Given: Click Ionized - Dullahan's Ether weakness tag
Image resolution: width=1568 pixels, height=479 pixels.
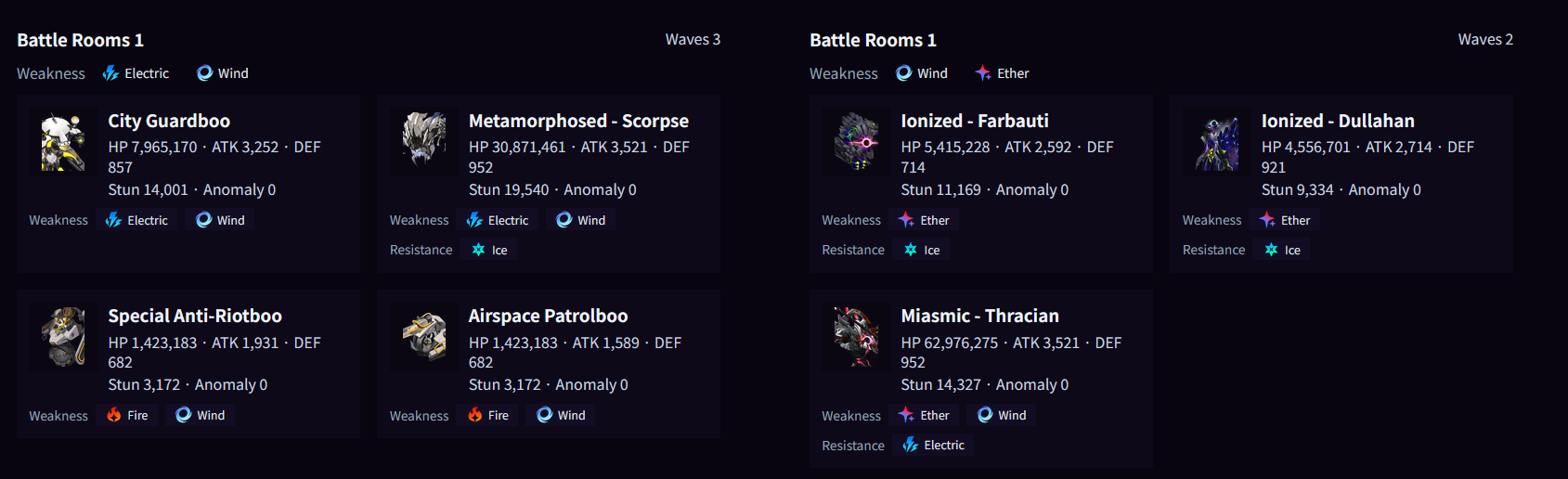Looking at the screenshot, I should (1285, 220).
